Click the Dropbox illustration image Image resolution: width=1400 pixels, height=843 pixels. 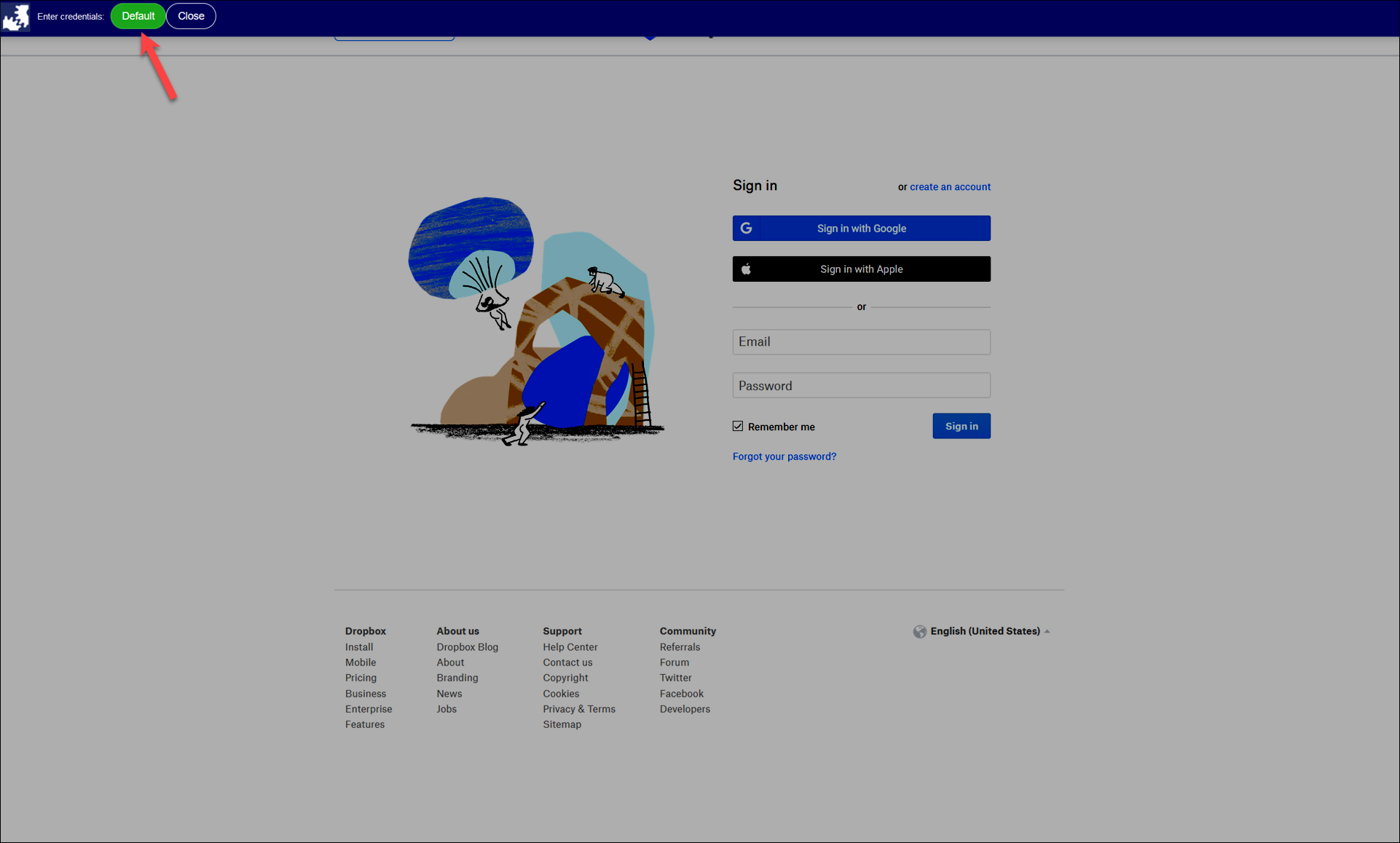tap(537, 321)
